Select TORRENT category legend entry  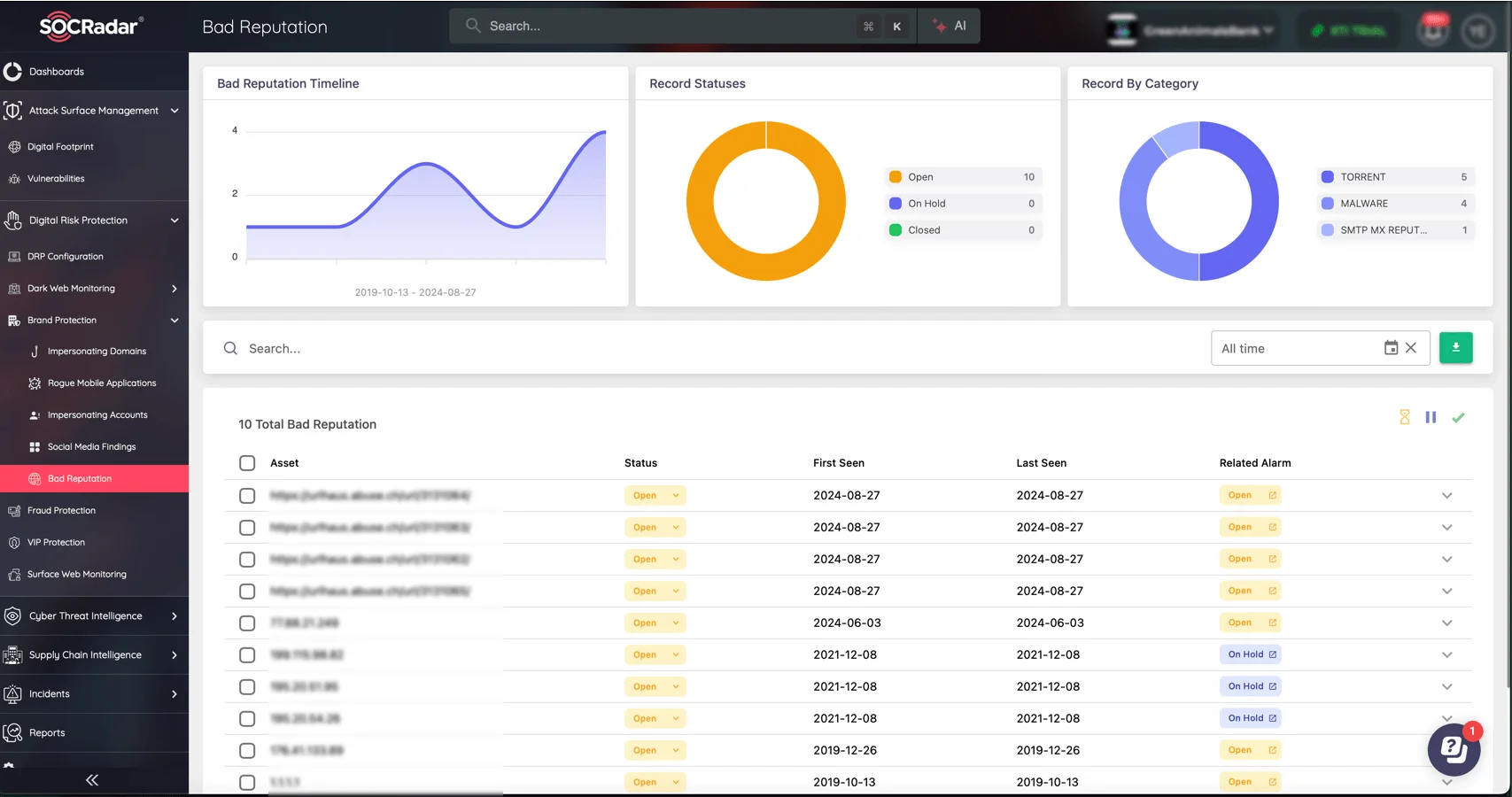point(1396,177)
